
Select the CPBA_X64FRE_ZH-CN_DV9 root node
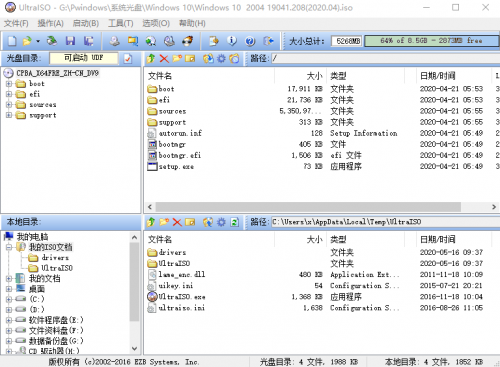click(x=57, y=73)
